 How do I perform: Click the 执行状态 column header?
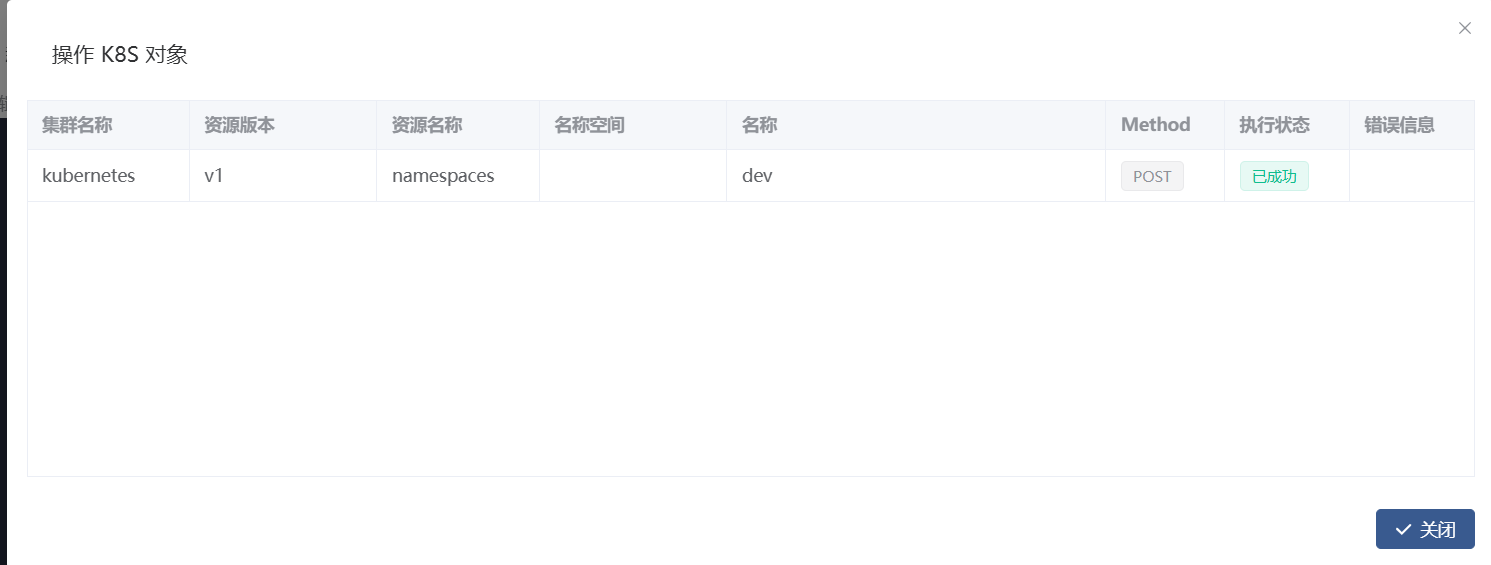pos(1287,125)
